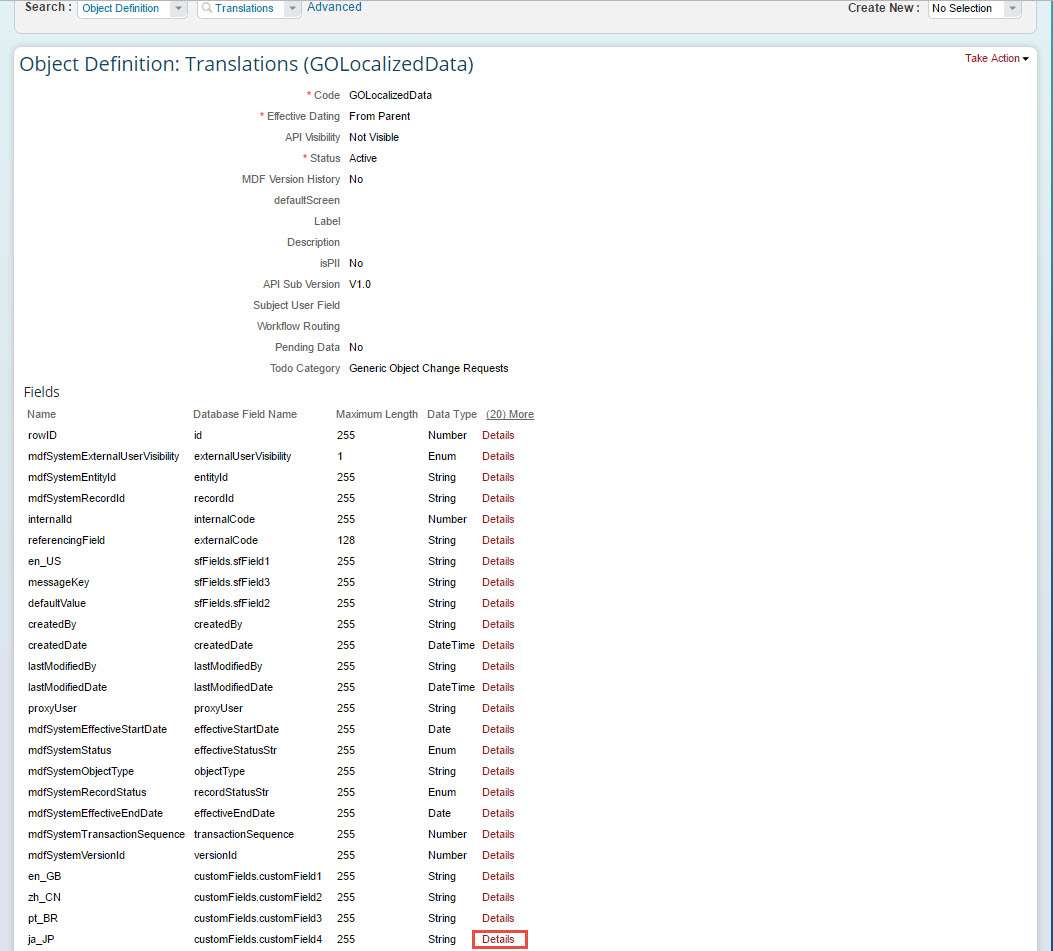Open Details for the pt_BR field

(498, 918)
